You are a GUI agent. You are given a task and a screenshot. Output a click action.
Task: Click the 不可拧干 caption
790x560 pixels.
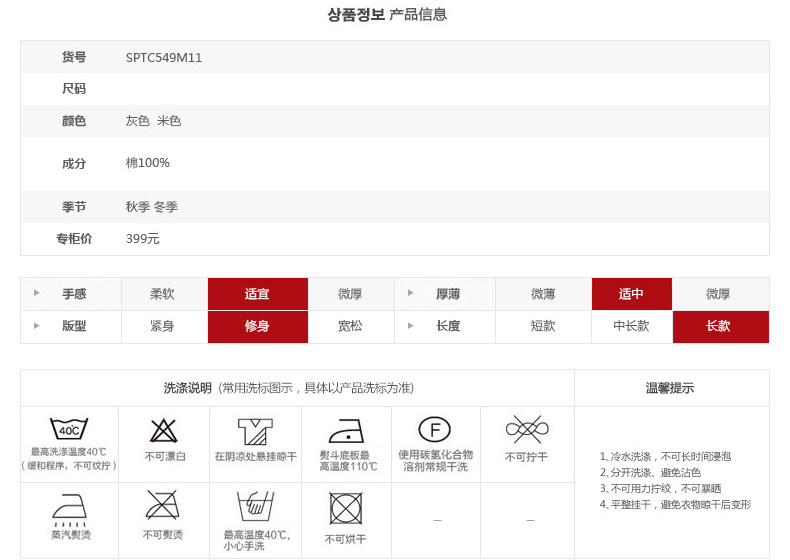click(526, 457)
